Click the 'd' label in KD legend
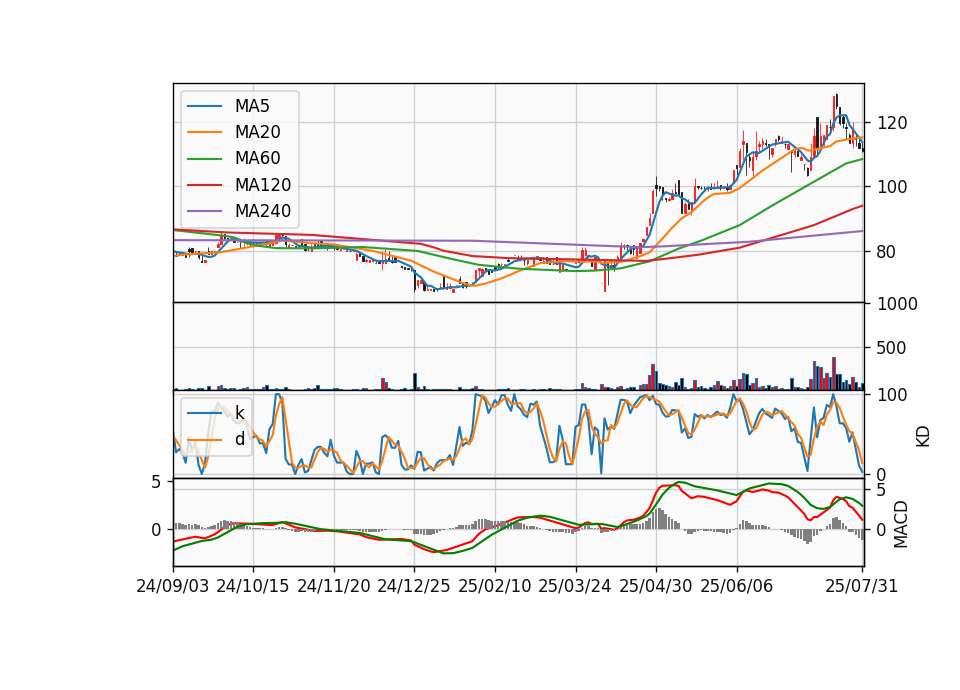The height and width of the screenshot is (690, 960). (240, 439)
